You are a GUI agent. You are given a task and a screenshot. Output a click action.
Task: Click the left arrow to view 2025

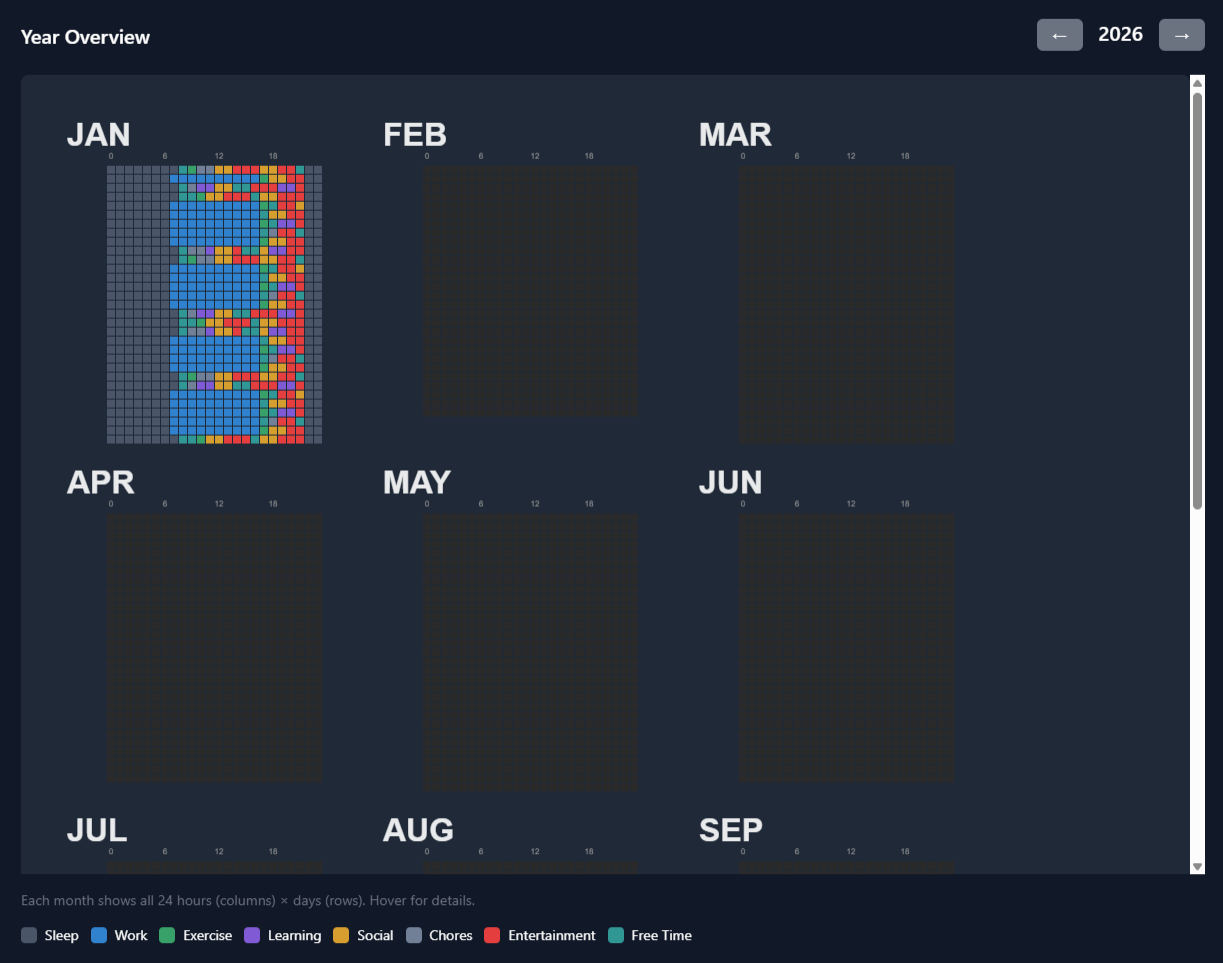click(1059, 34)
